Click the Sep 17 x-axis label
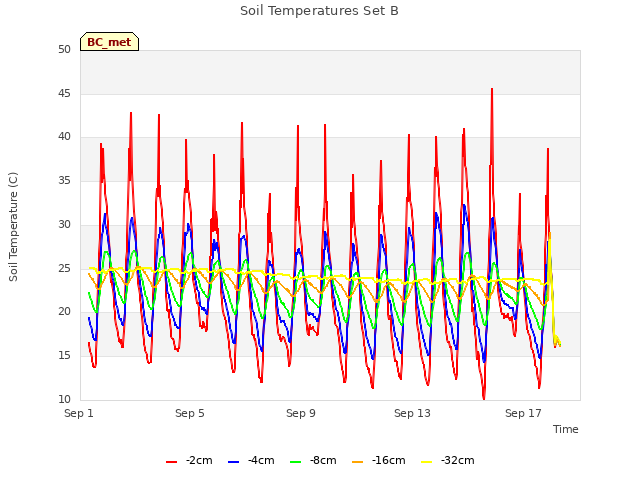Screen dimensions: 640x480 (x=523, y=413)
